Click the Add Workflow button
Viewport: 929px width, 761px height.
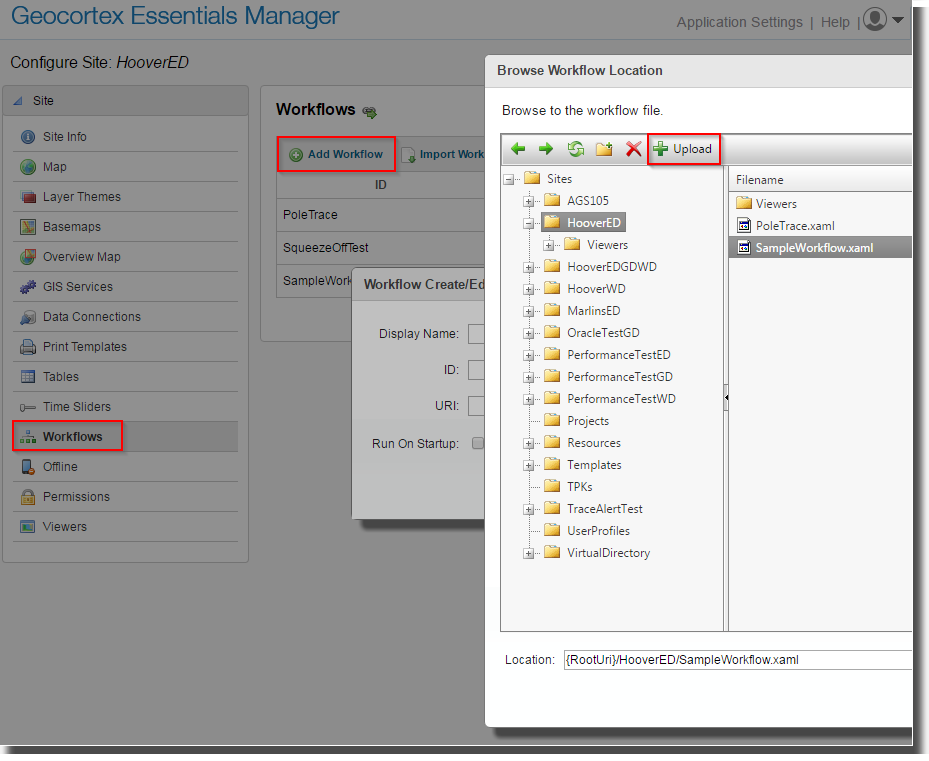(x=336, y=154)
